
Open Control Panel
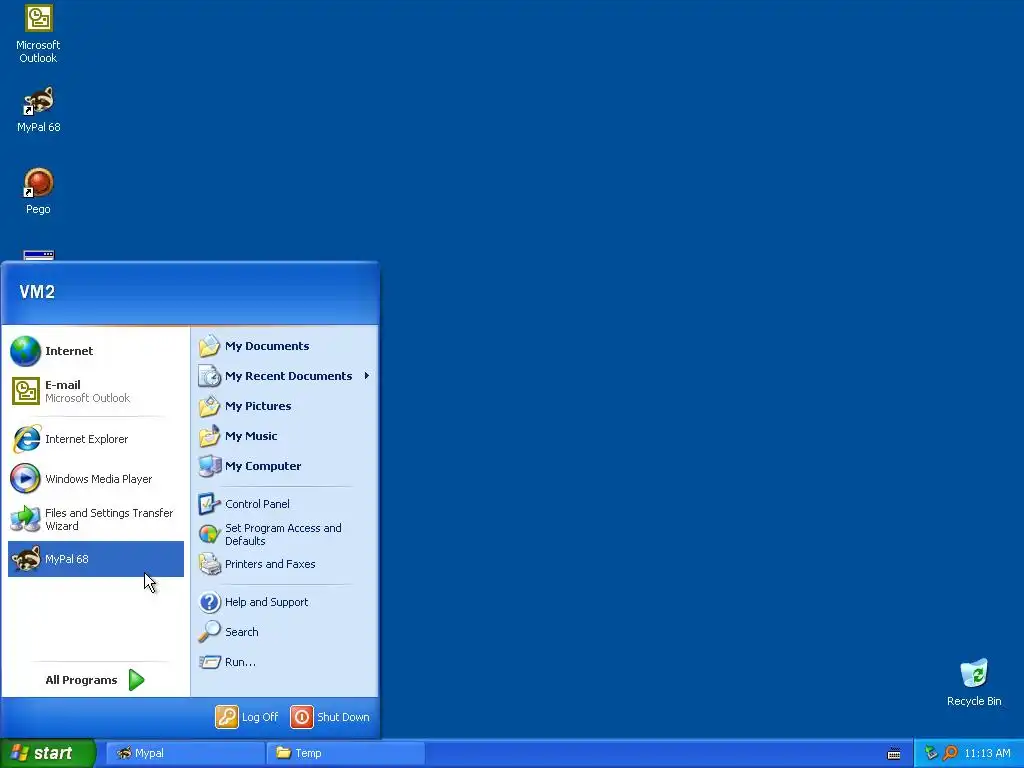[x=284, y=504]
